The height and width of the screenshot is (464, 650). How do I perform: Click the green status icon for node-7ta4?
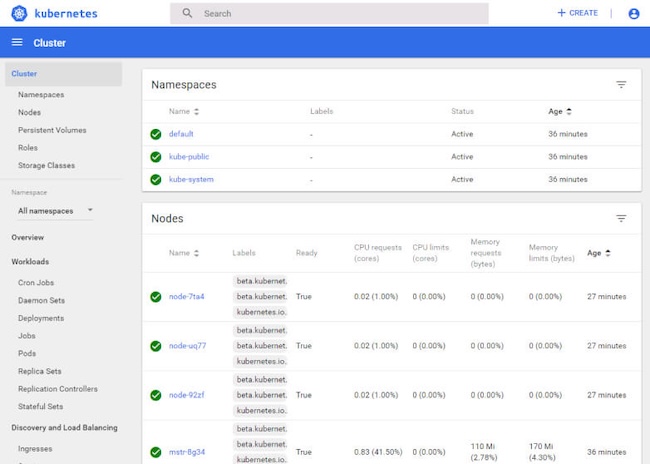tap(155, 297)
